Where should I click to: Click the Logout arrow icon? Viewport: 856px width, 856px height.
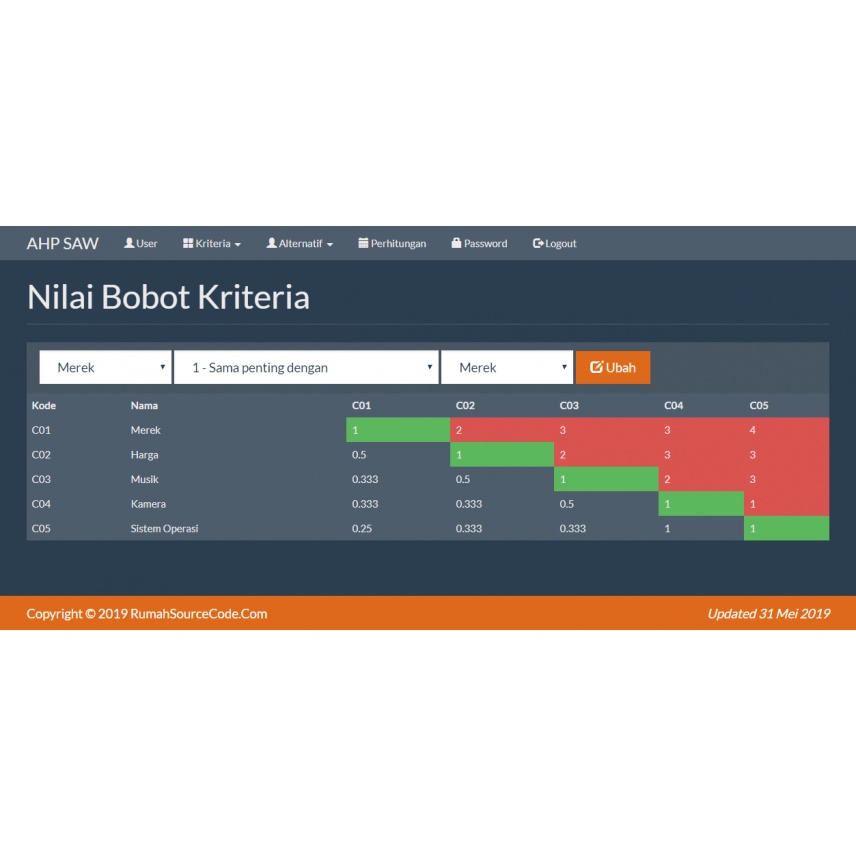pyautogui.click(x=538, y=243)
